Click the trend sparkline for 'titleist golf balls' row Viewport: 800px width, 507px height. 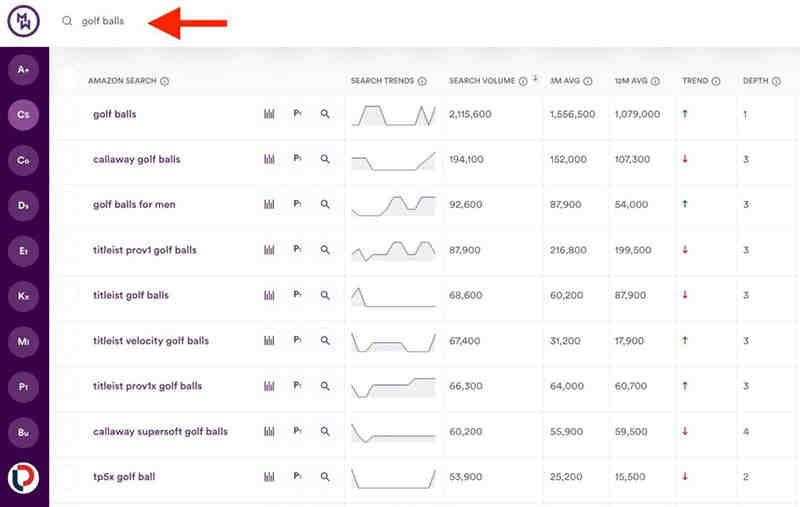click(x=393, y=297)
